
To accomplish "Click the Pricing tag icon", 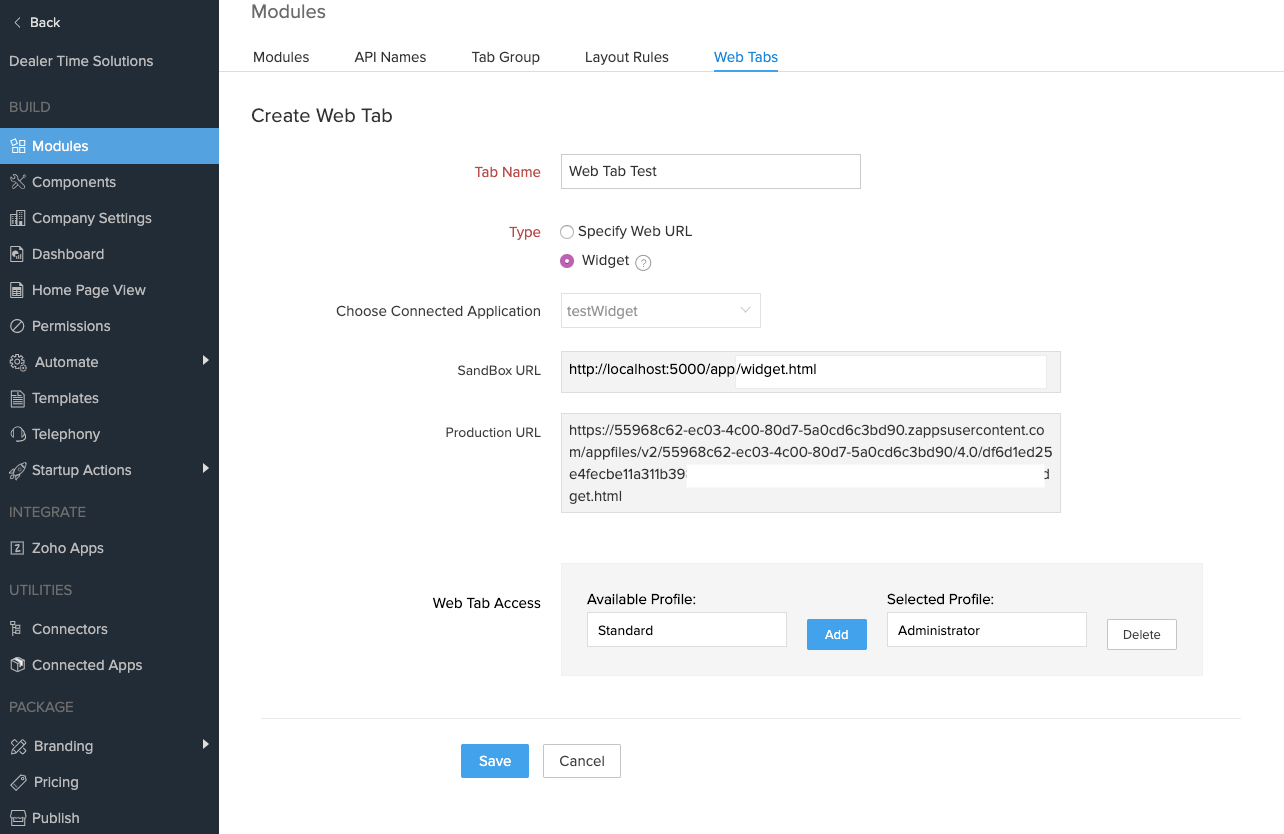I will tap(17, 782).
